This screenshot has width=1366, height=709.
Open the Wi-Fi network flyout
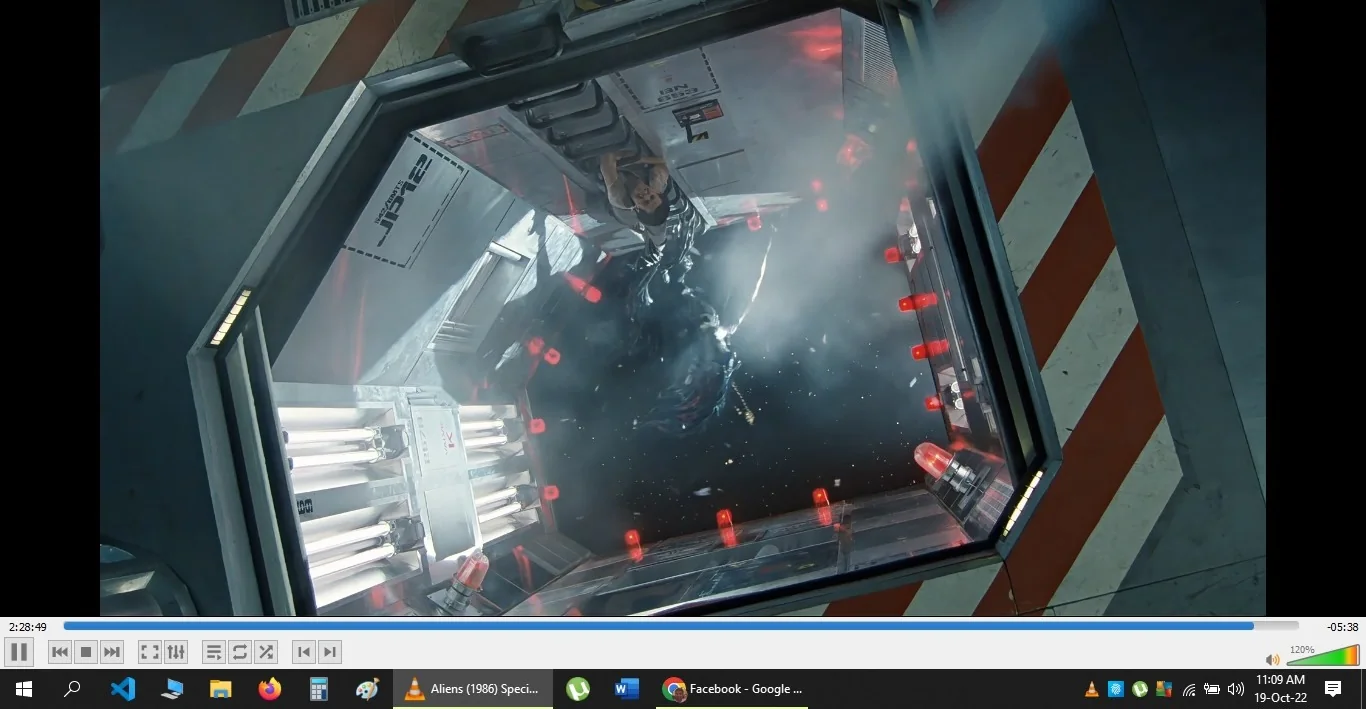(1189, 689)
